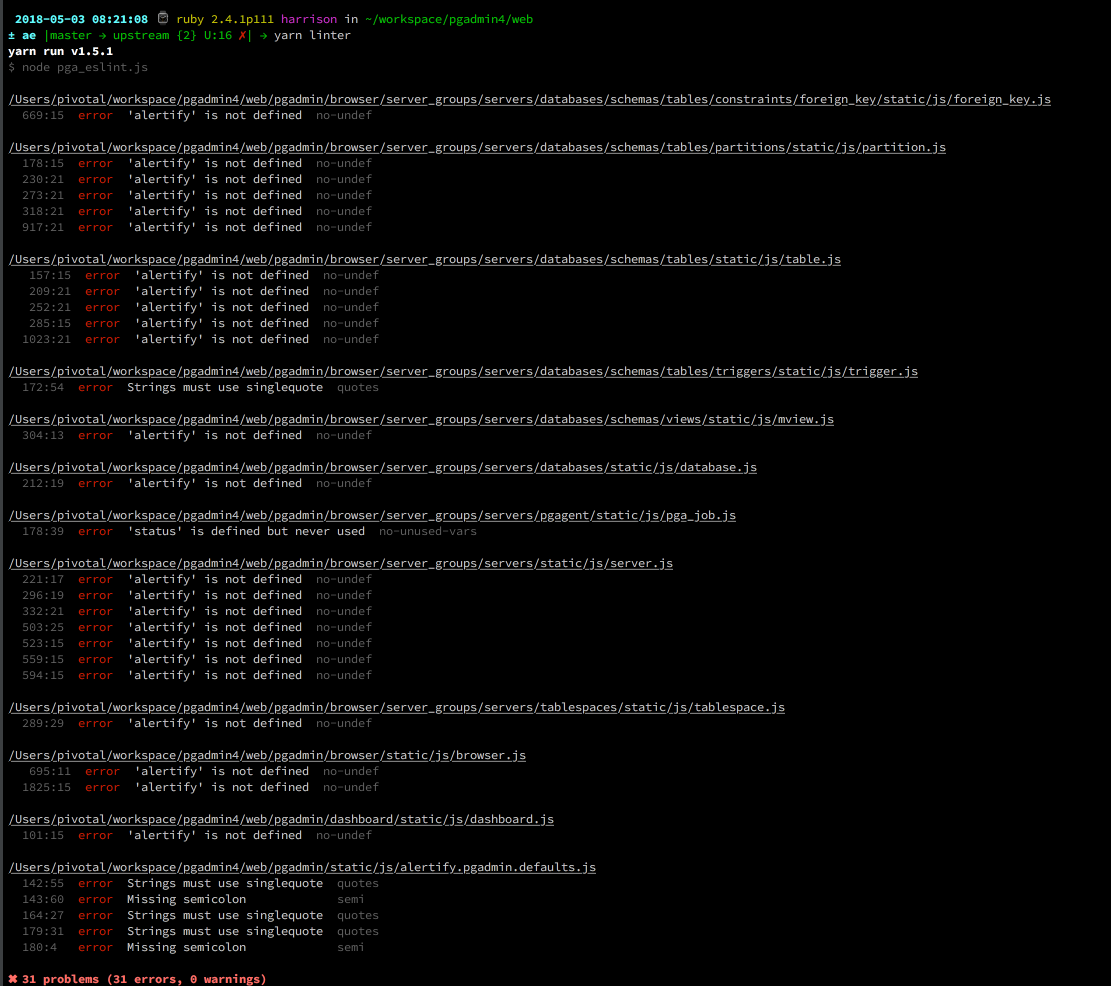Screen dimensions: 1111x986
Task: Open the partition.js file path link
Action: [x=477, y=147]
